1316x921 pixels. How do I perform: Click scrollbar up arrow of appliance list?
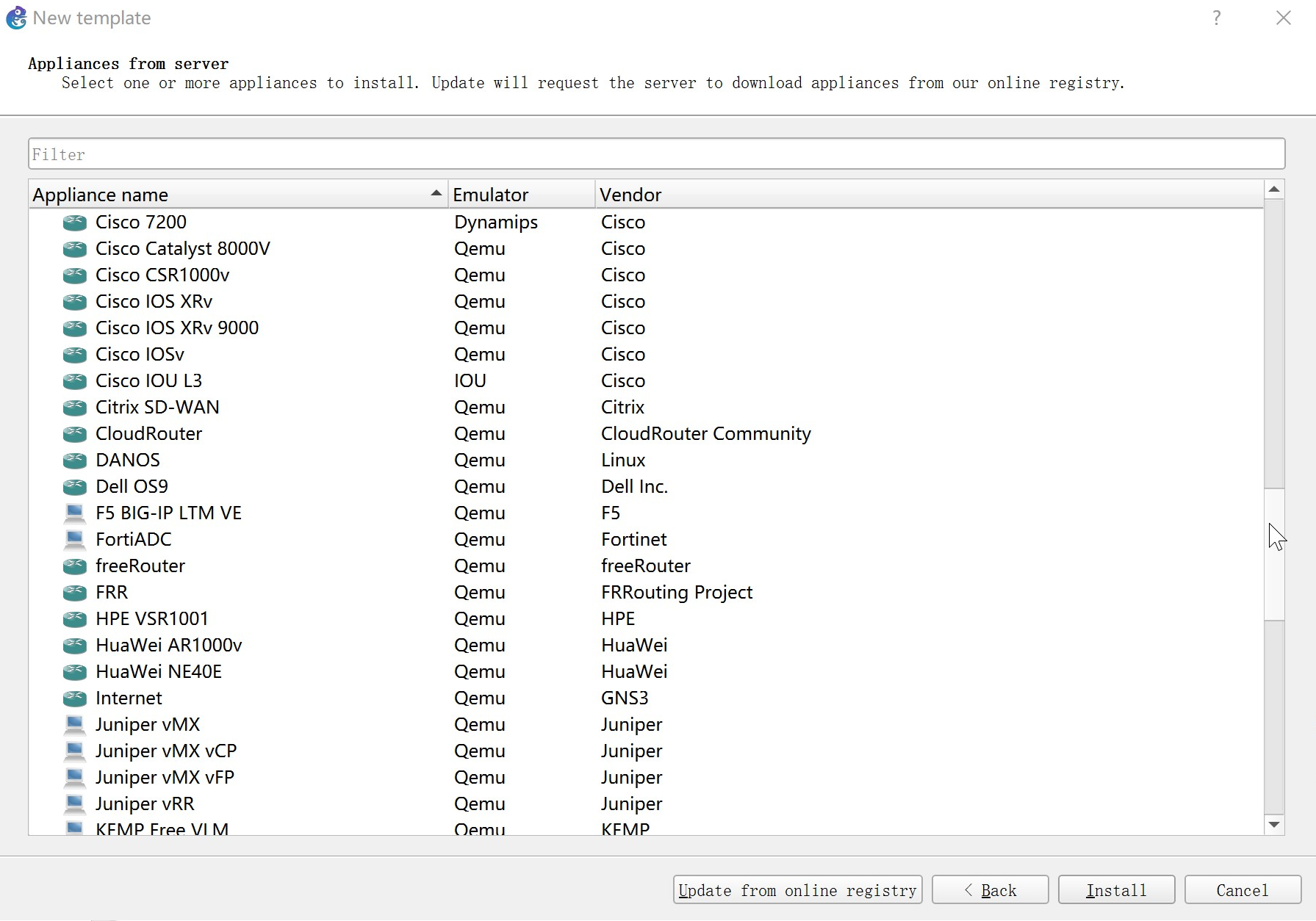tap(1274, 189)
